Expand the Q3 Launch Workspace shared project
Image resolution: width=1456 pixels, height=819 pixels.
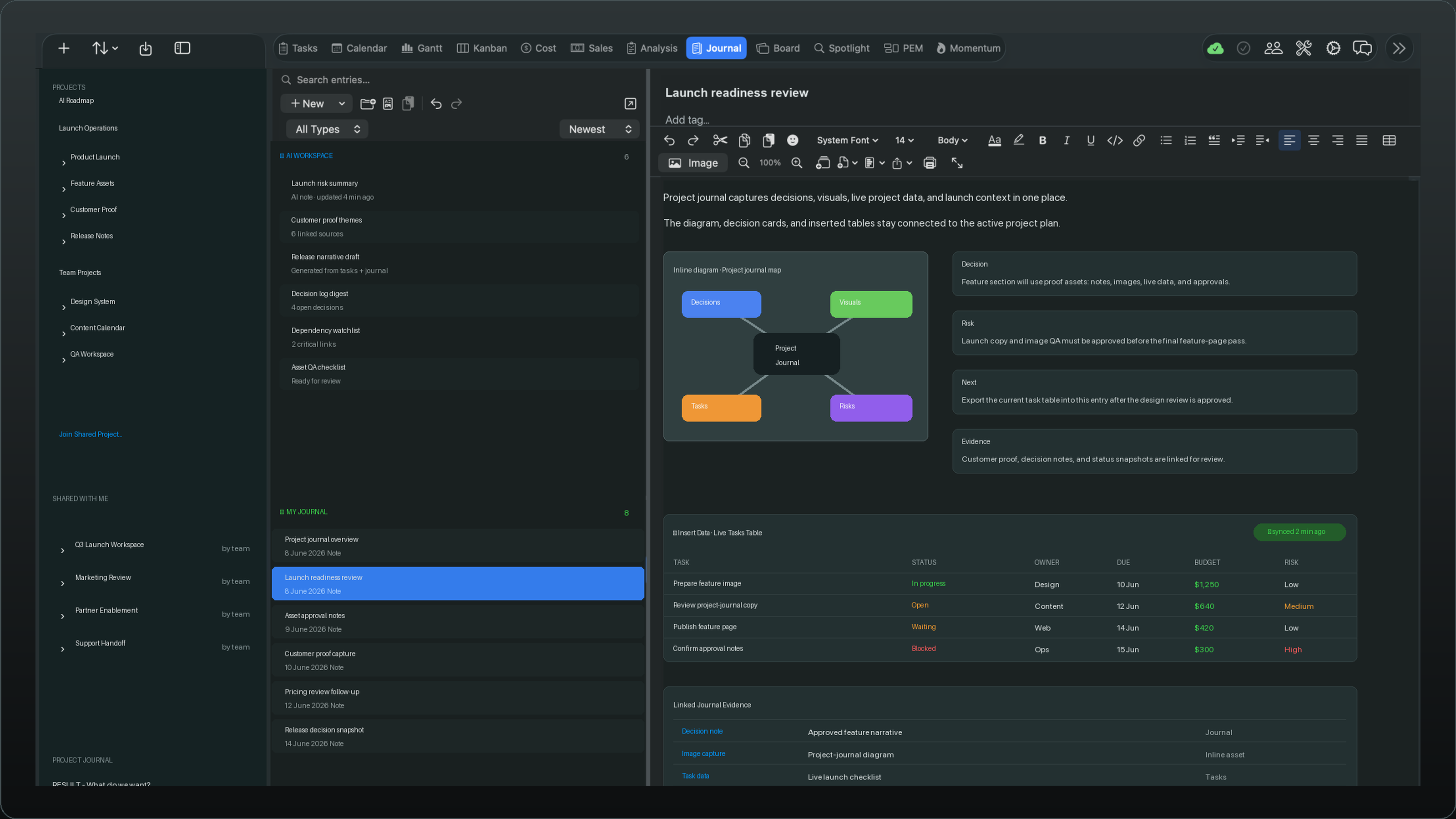coord(62,551)
